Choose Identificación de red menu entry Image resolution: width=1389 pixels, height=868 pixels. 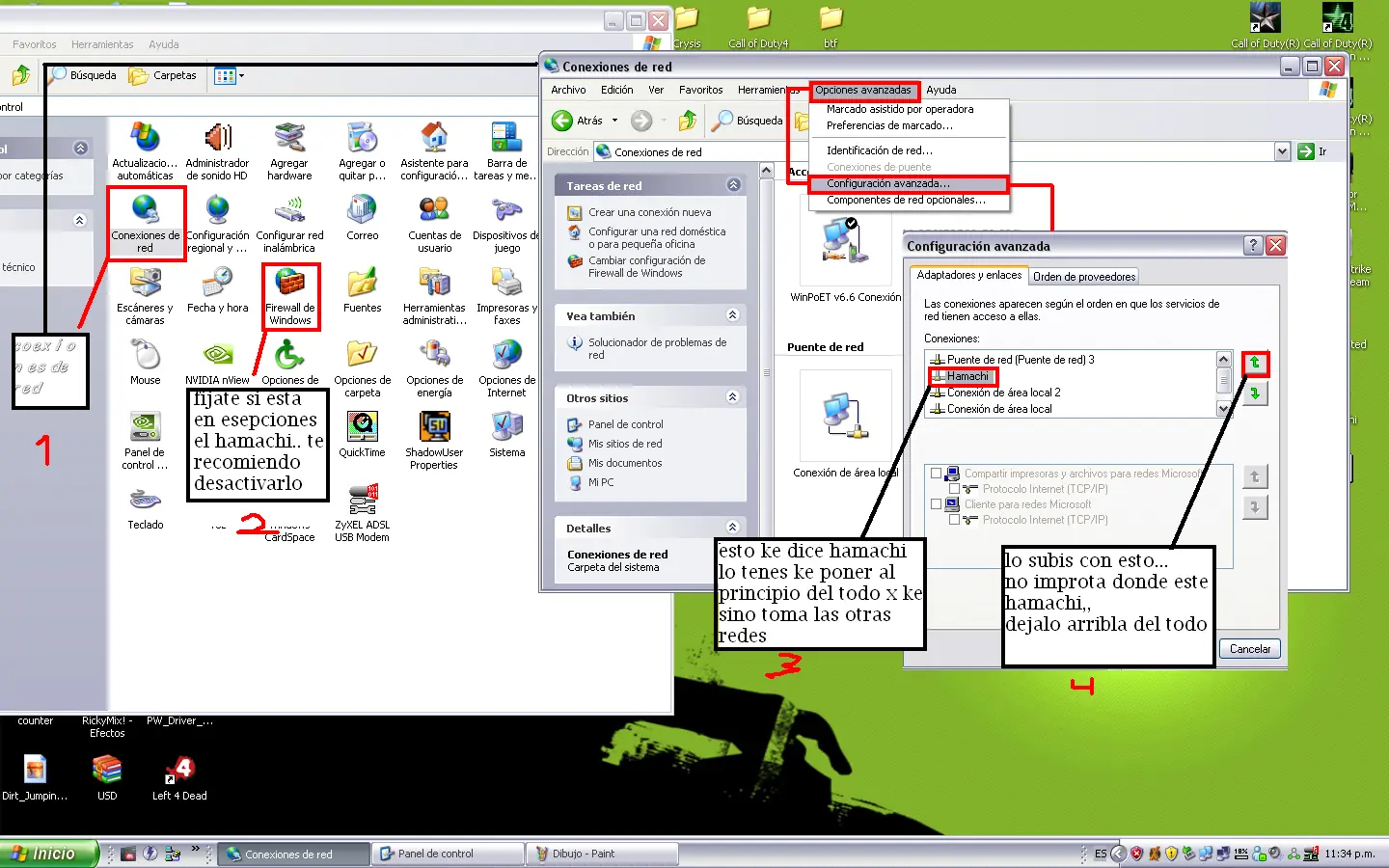coord(880,150)
